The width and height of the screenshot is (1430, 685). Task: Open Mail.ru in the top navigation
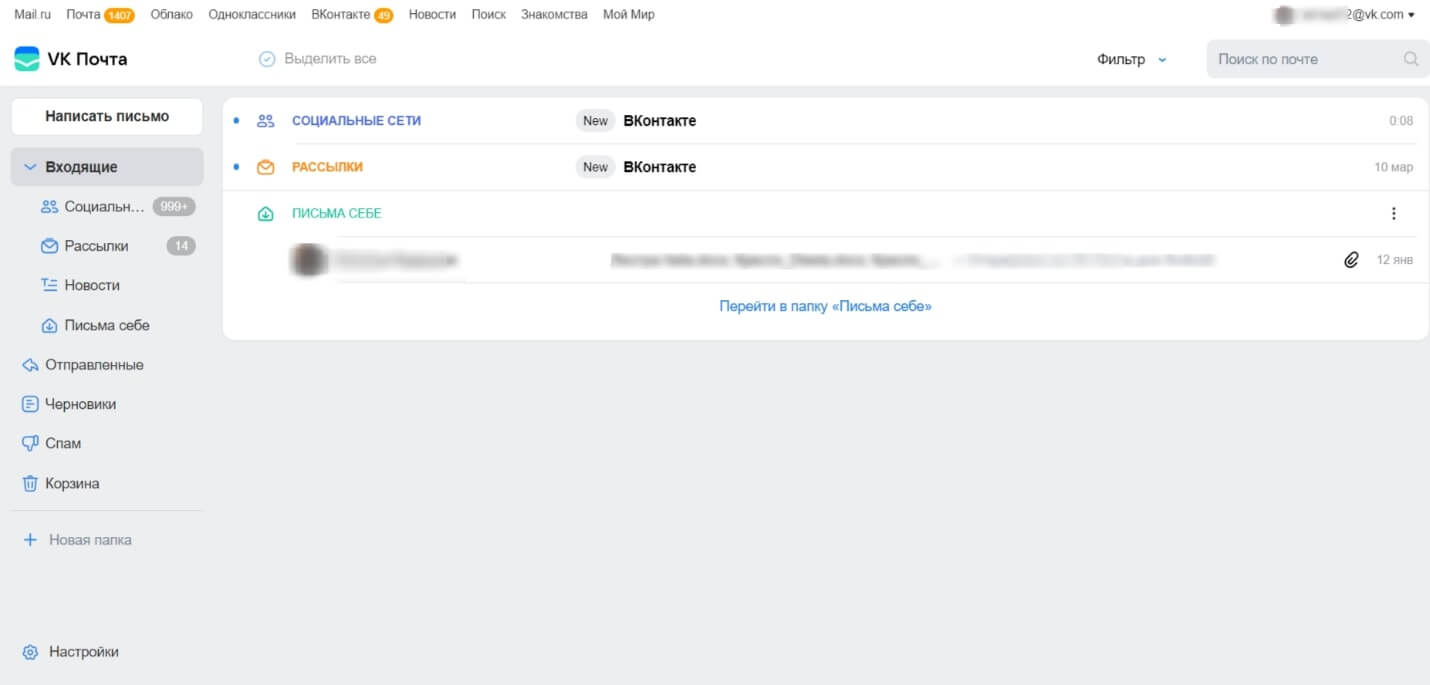point(32,15)
